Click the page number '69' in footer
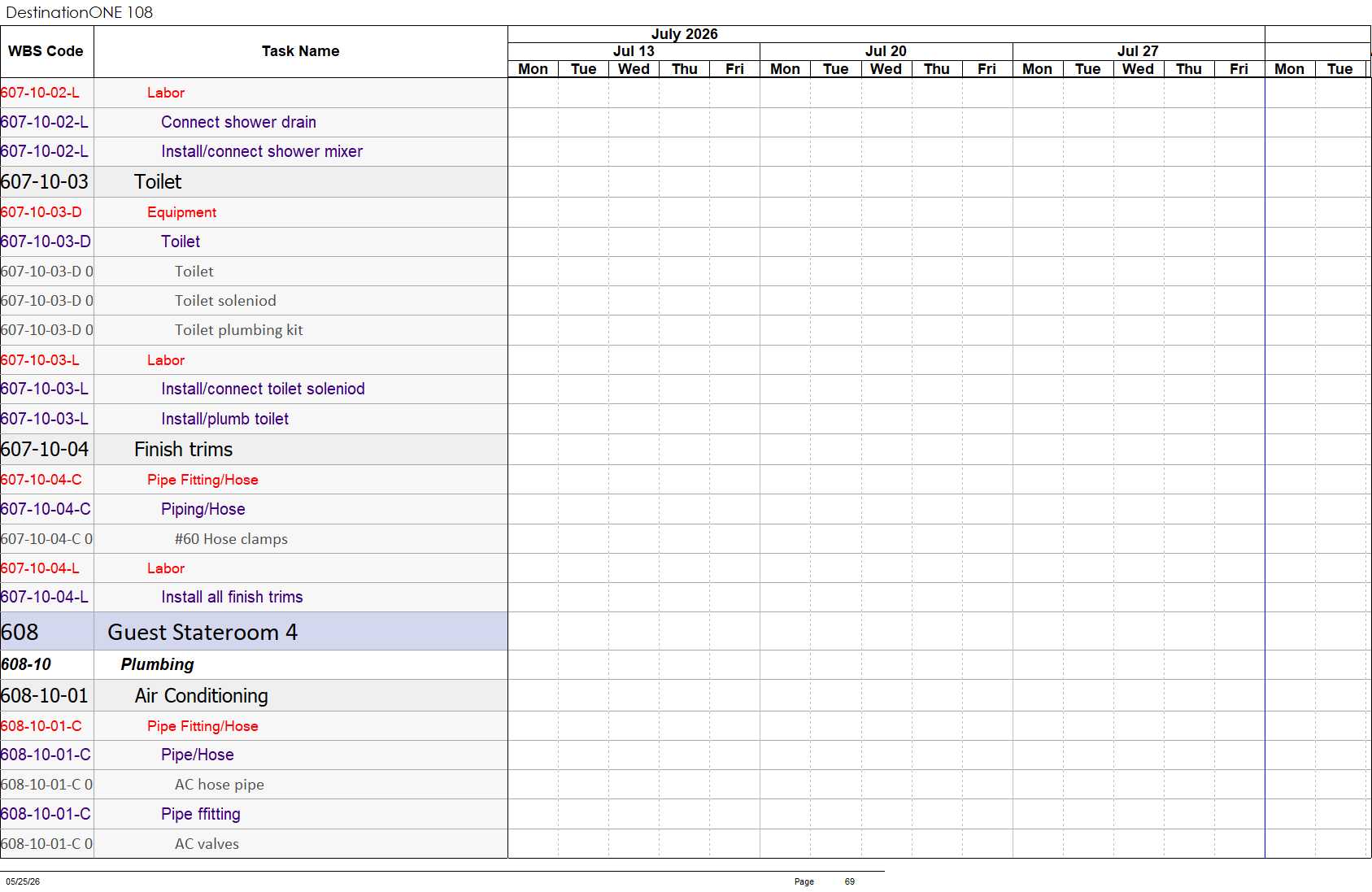Screen dimensions: 1372x892 [850, 881]
